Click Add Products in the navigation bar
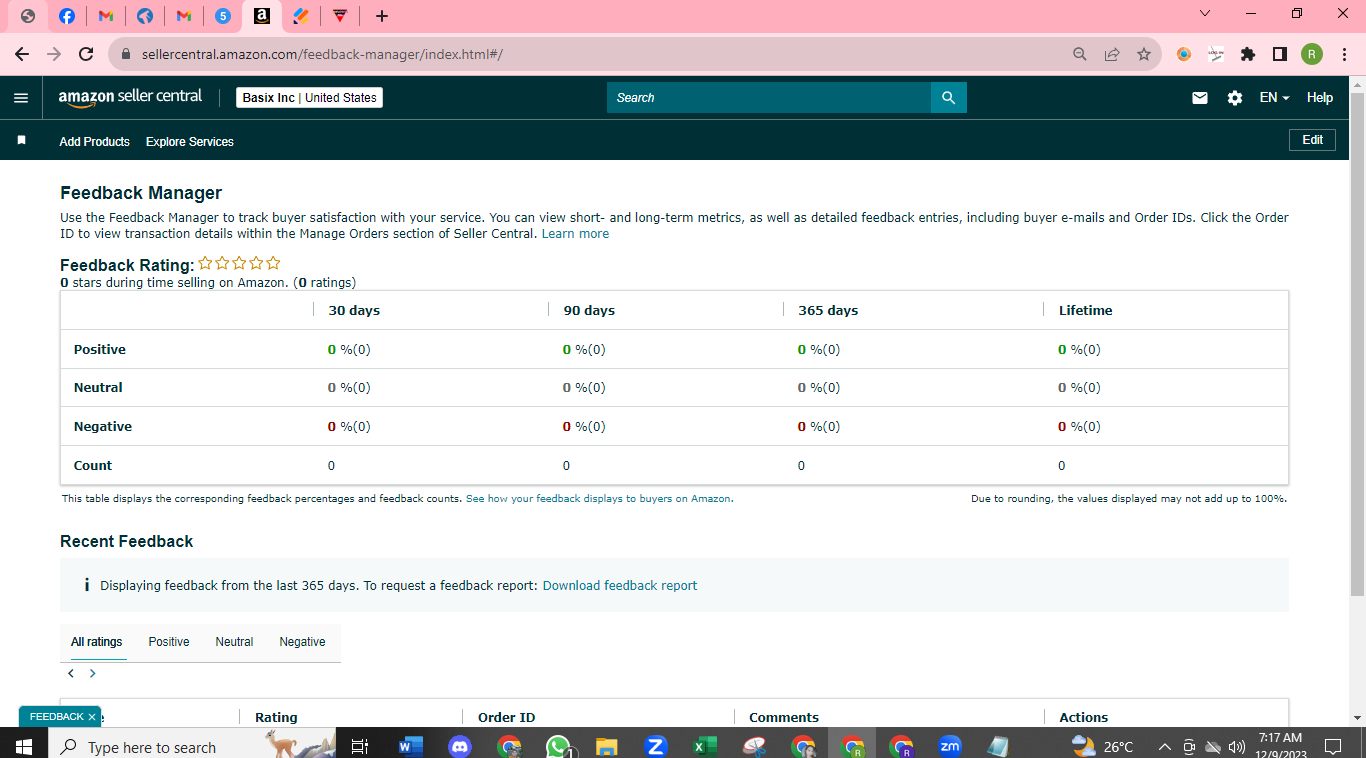This screenshot has height=758, width=1366. 95,142
